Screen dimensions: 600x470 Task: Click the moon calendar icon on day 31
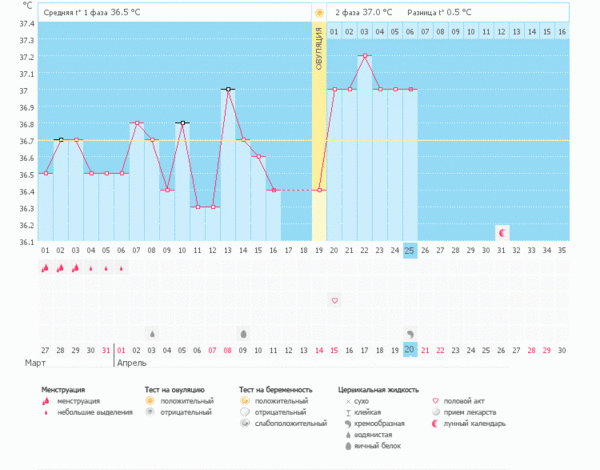[x=503, y=232]
